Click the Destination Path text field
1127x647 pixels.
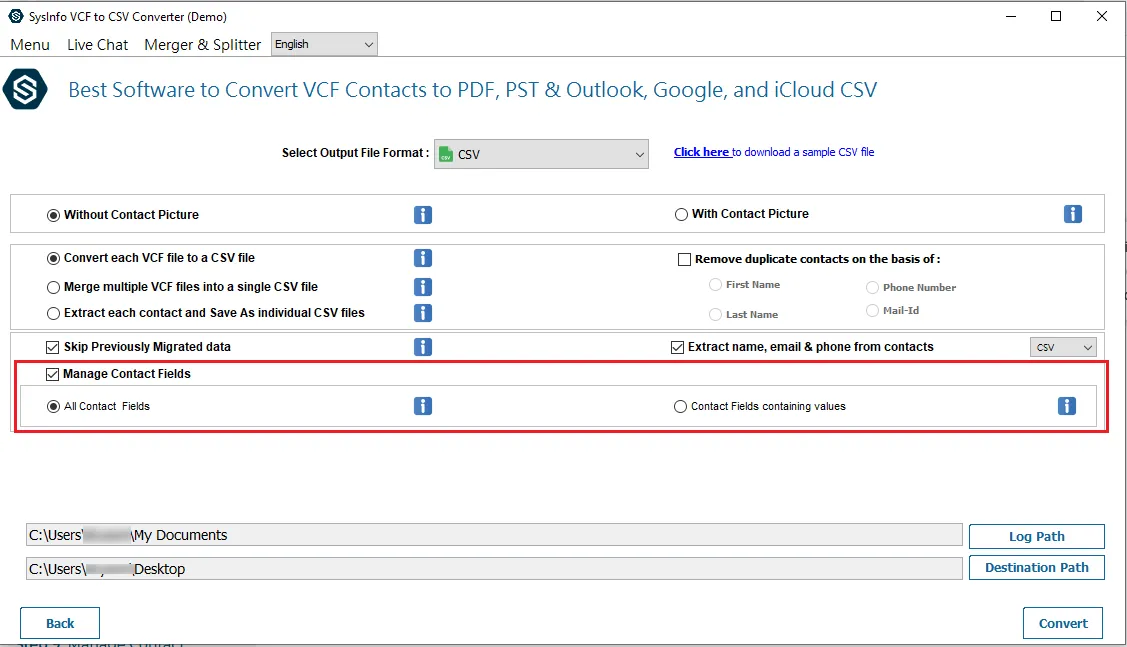494,569
